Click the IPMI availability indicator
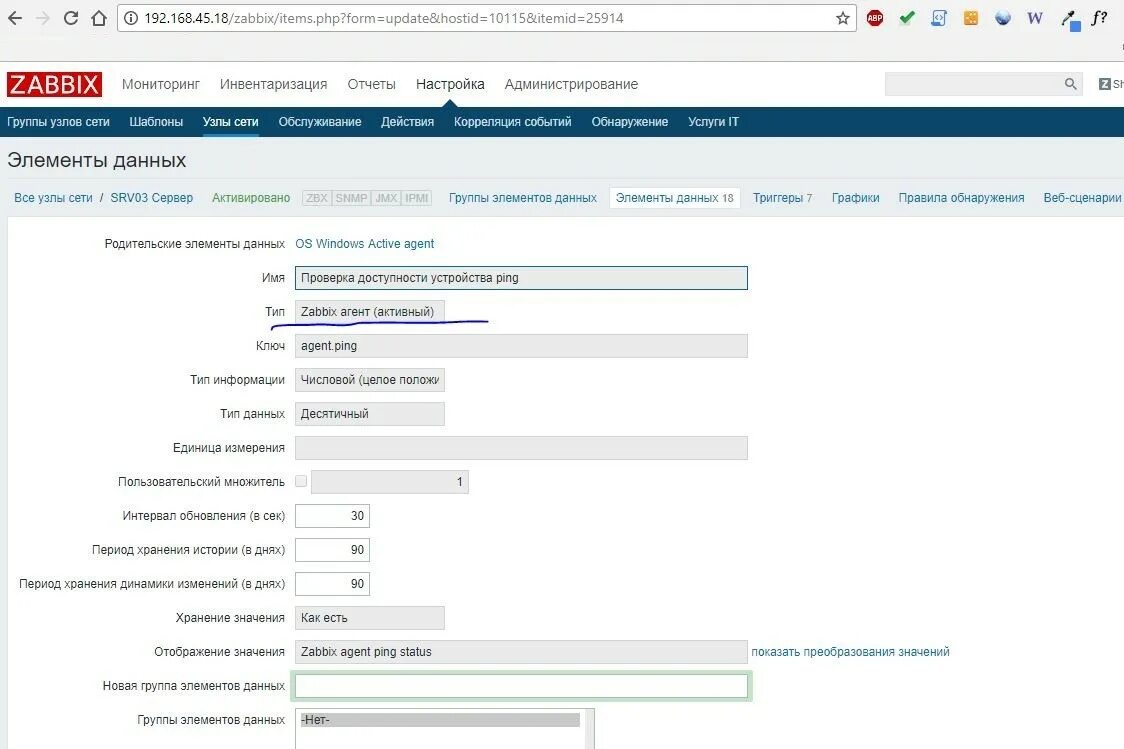Screen dimensions: 1124x749 (x=416, y=198)
